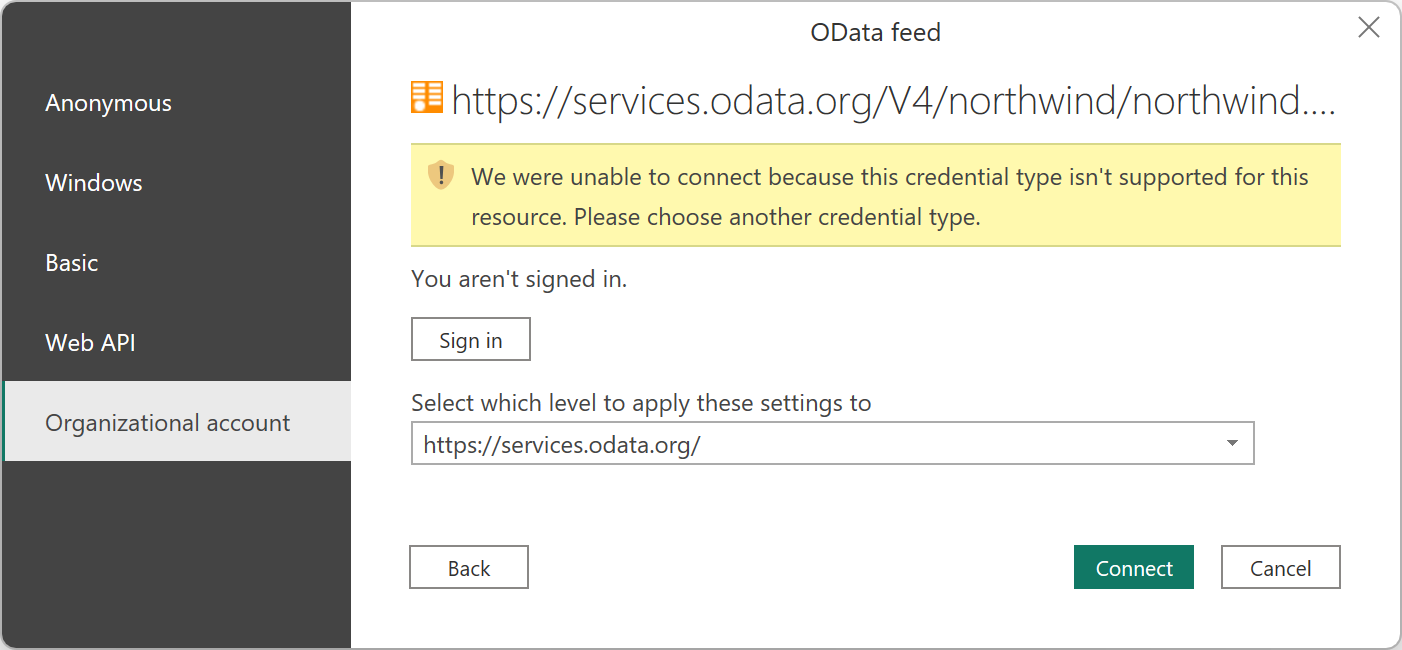
Task: Select the Windows credential type
Action: [x=93, y=182]
